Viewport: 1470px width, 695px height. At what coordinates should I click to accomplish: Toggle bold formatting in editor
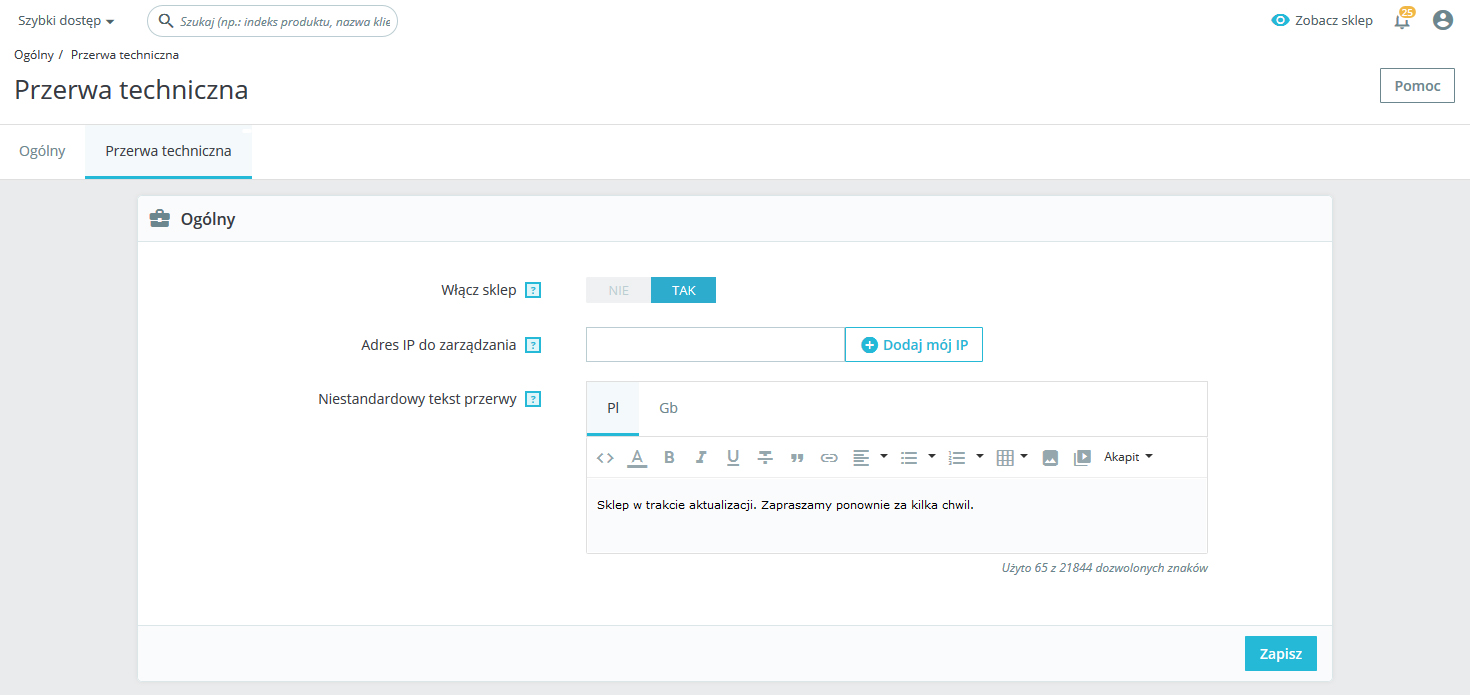[x=669, y=458]
